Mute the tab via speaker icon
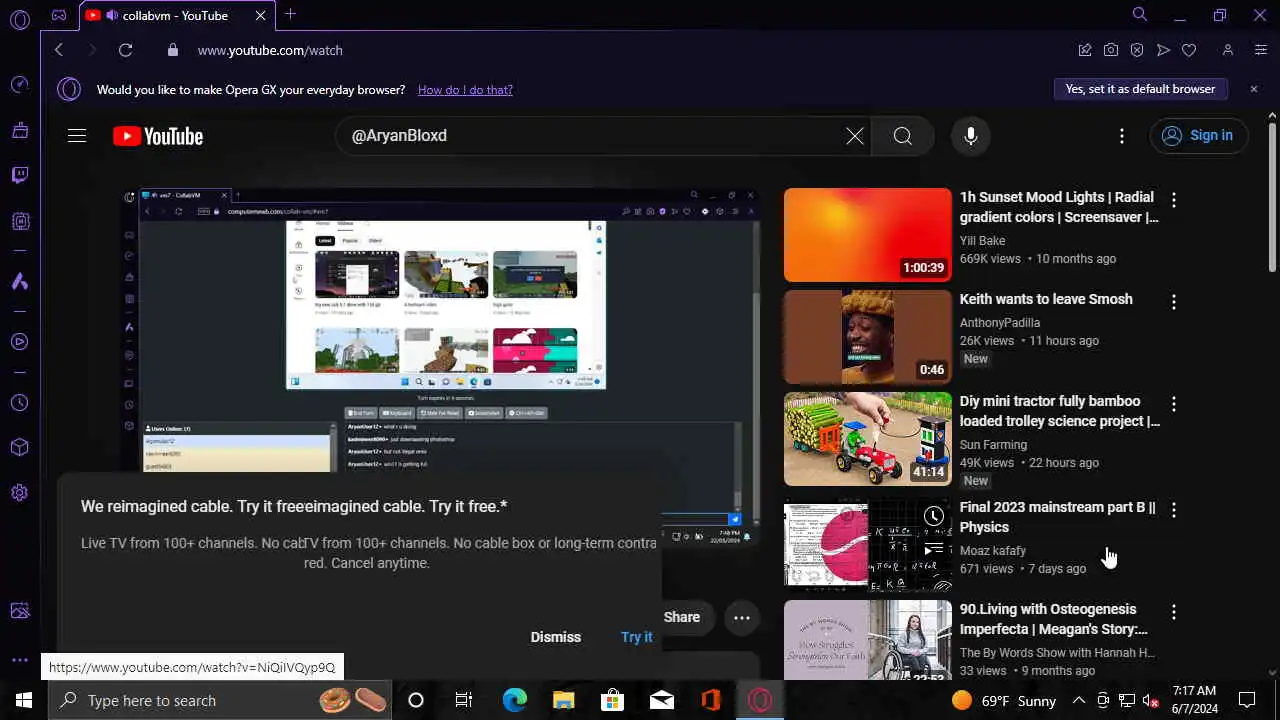 click(x=111, y=15)
